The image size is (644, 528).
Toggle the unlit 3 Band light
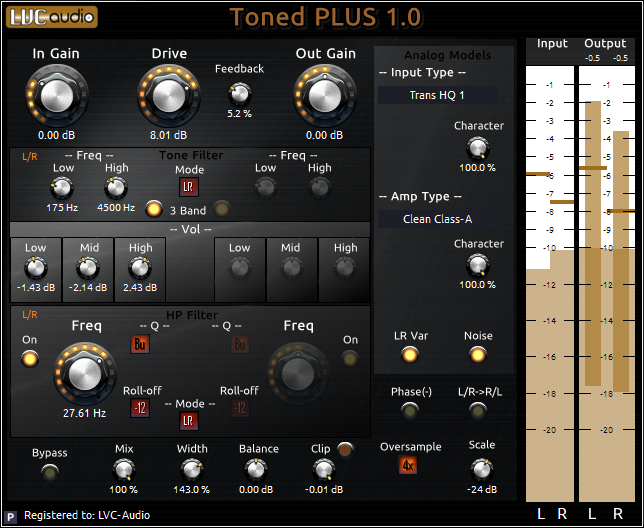222,209
